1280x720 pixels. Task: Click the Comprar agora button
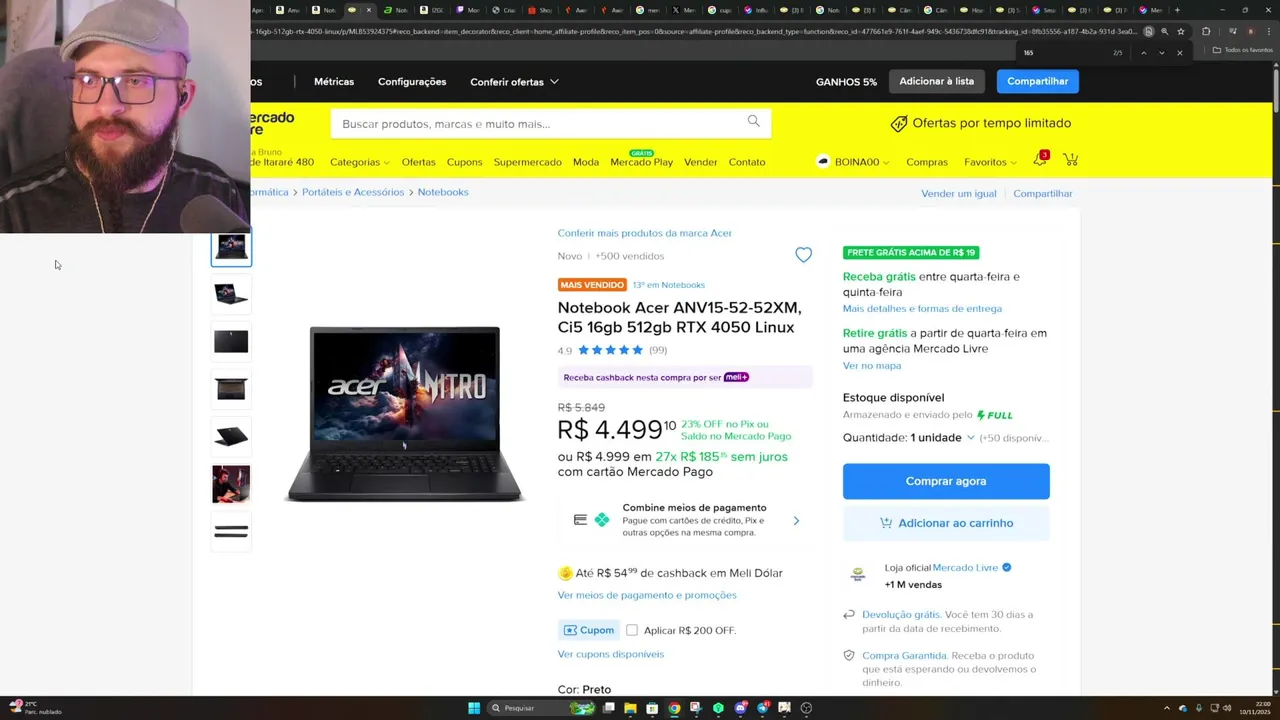[946, 481]
